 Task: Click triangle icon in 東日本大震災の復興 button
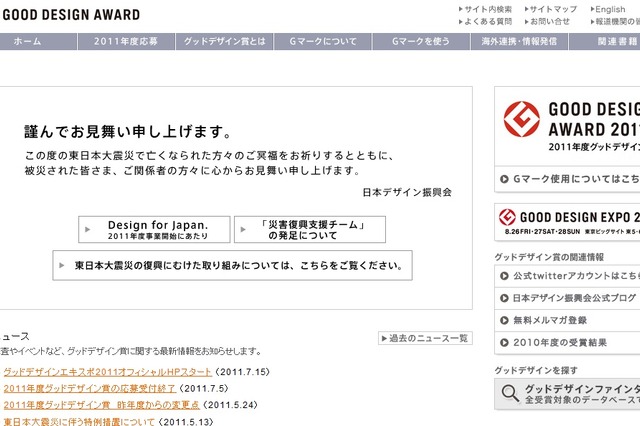(x=62, y=266)
